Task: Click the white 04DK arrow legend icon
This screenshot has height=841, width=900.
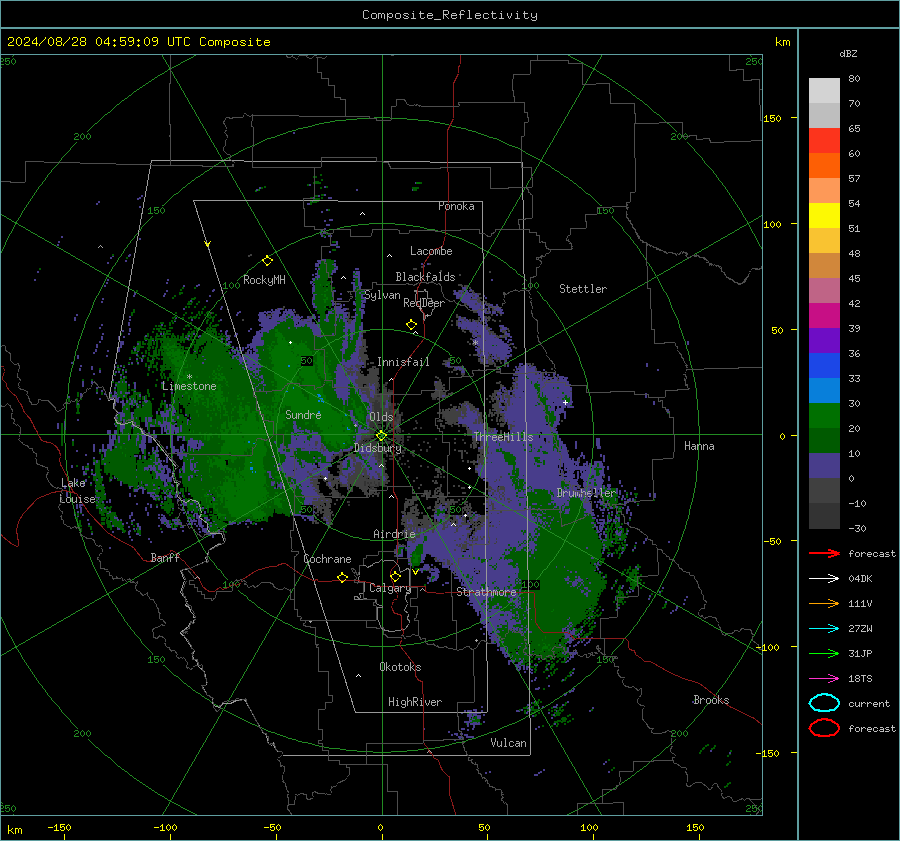Action: (824, 579)
